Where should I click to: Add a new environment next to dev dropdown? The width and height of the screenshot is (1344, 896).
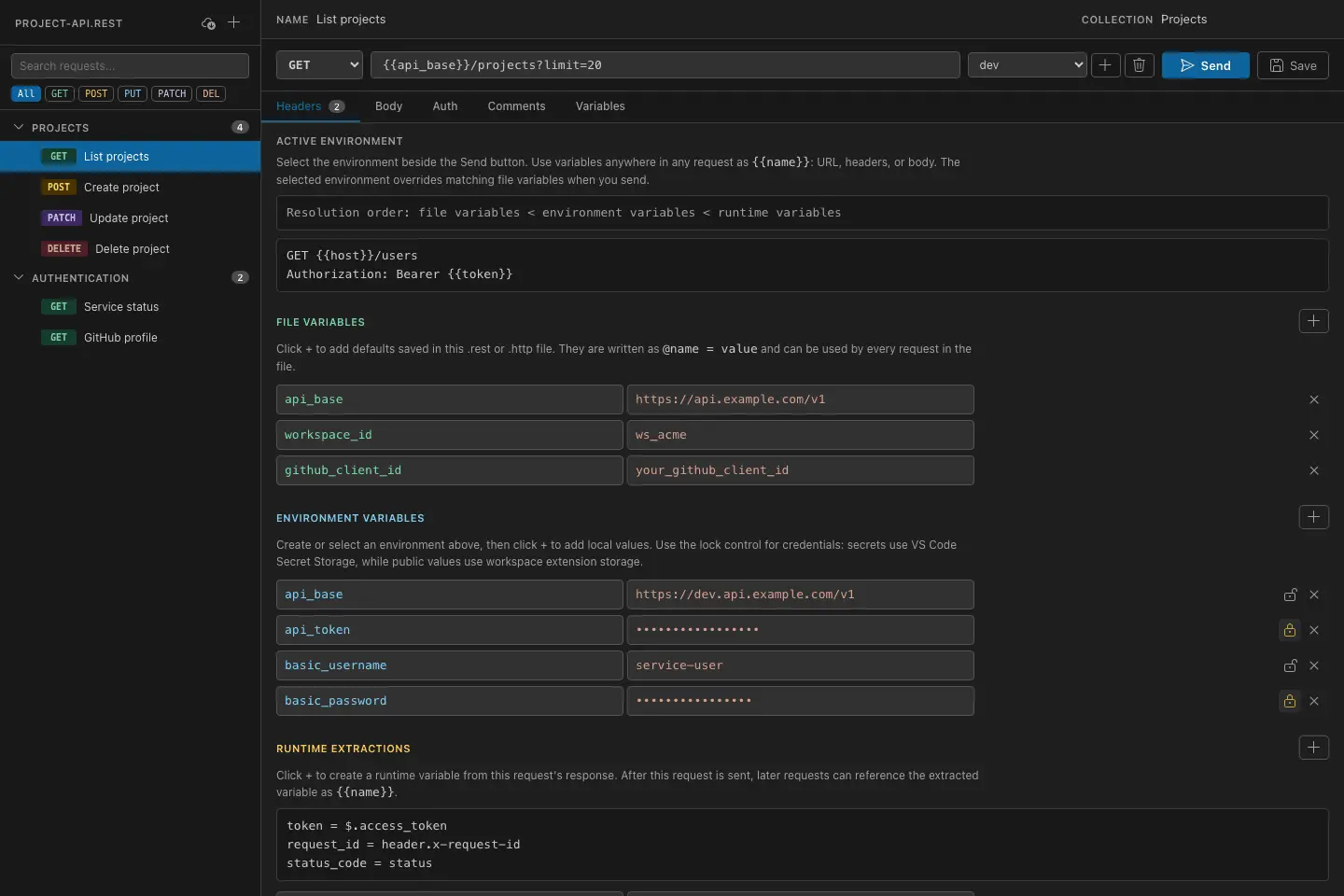click(x=1105, y=65)
